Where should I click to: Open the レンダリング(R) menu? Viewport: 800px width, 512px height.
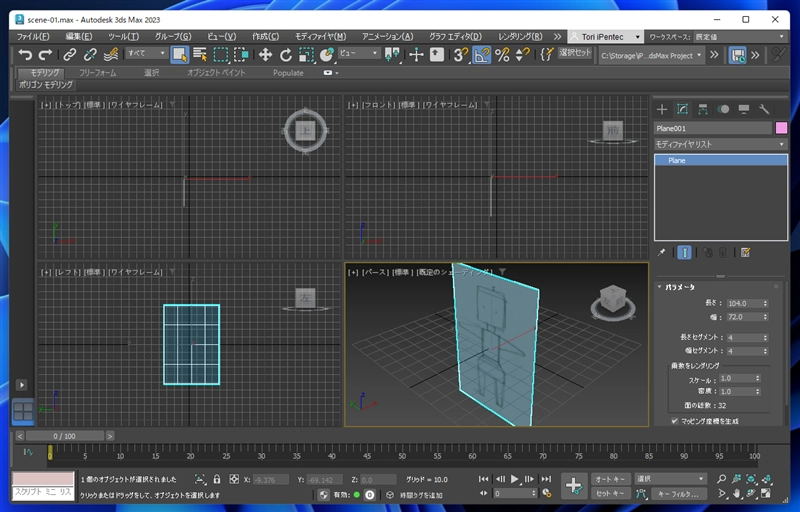(520, 37)
